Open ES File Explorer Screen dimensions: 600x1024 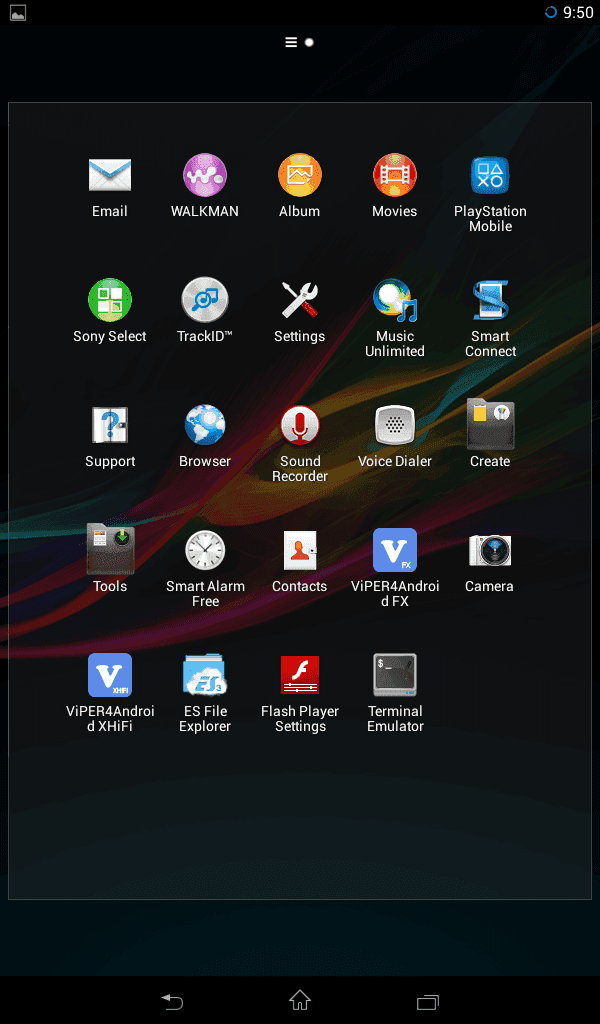click(x=205, y=675)
